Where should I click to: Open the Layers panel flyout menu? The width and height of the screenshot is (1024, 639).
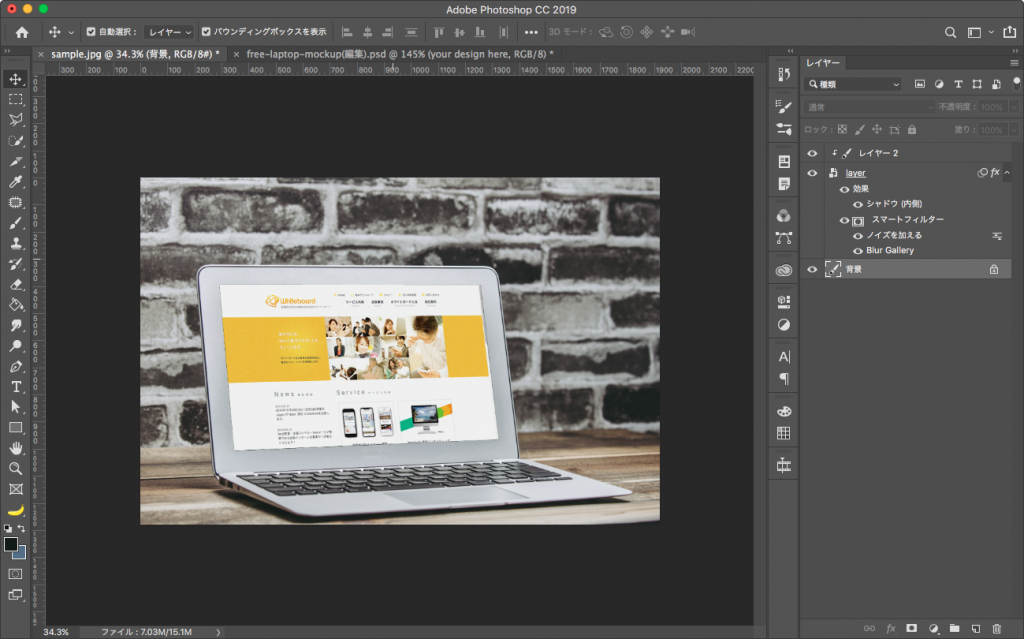pos(1012,62)
